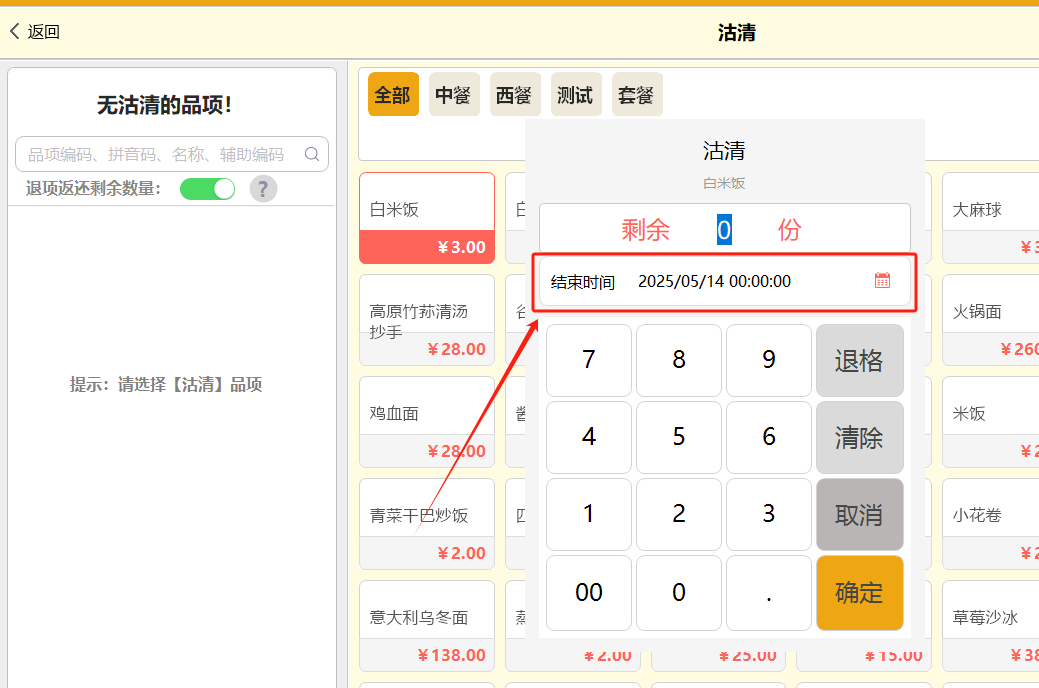1039x688 pixels.
Task: Open the 测试 category tab
Action: tap(576, 94)
